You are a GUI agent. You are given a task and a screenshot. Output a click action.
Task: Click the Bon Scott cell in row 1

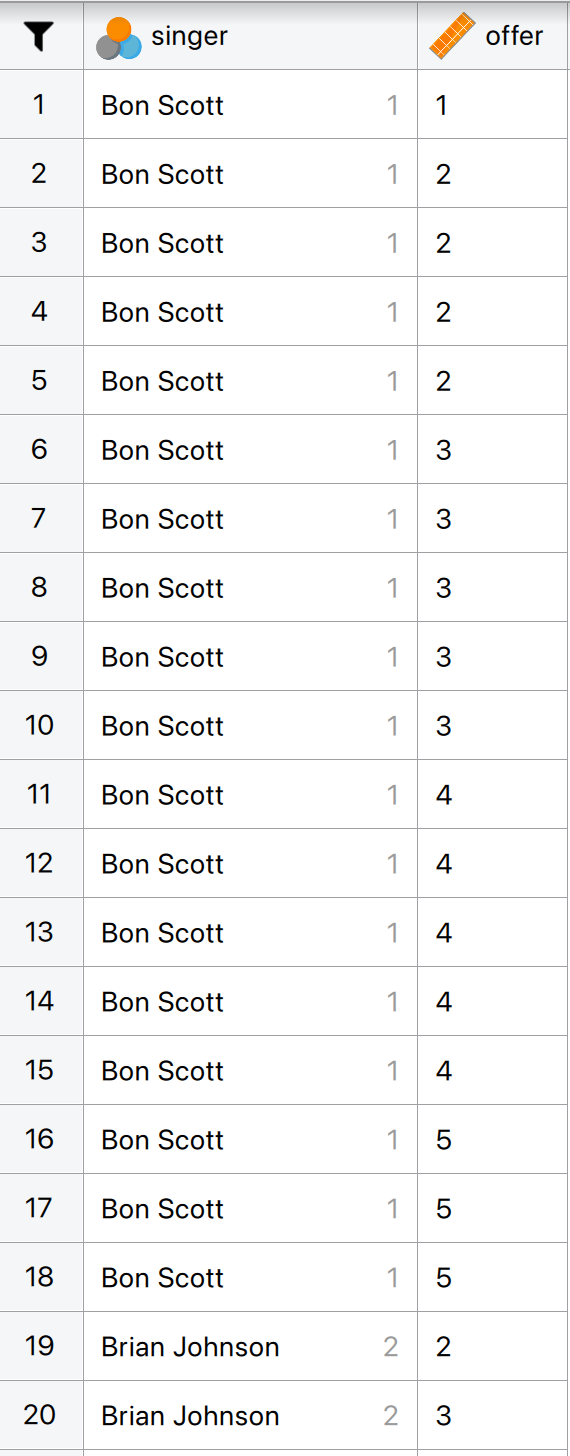tap(250, 105)
